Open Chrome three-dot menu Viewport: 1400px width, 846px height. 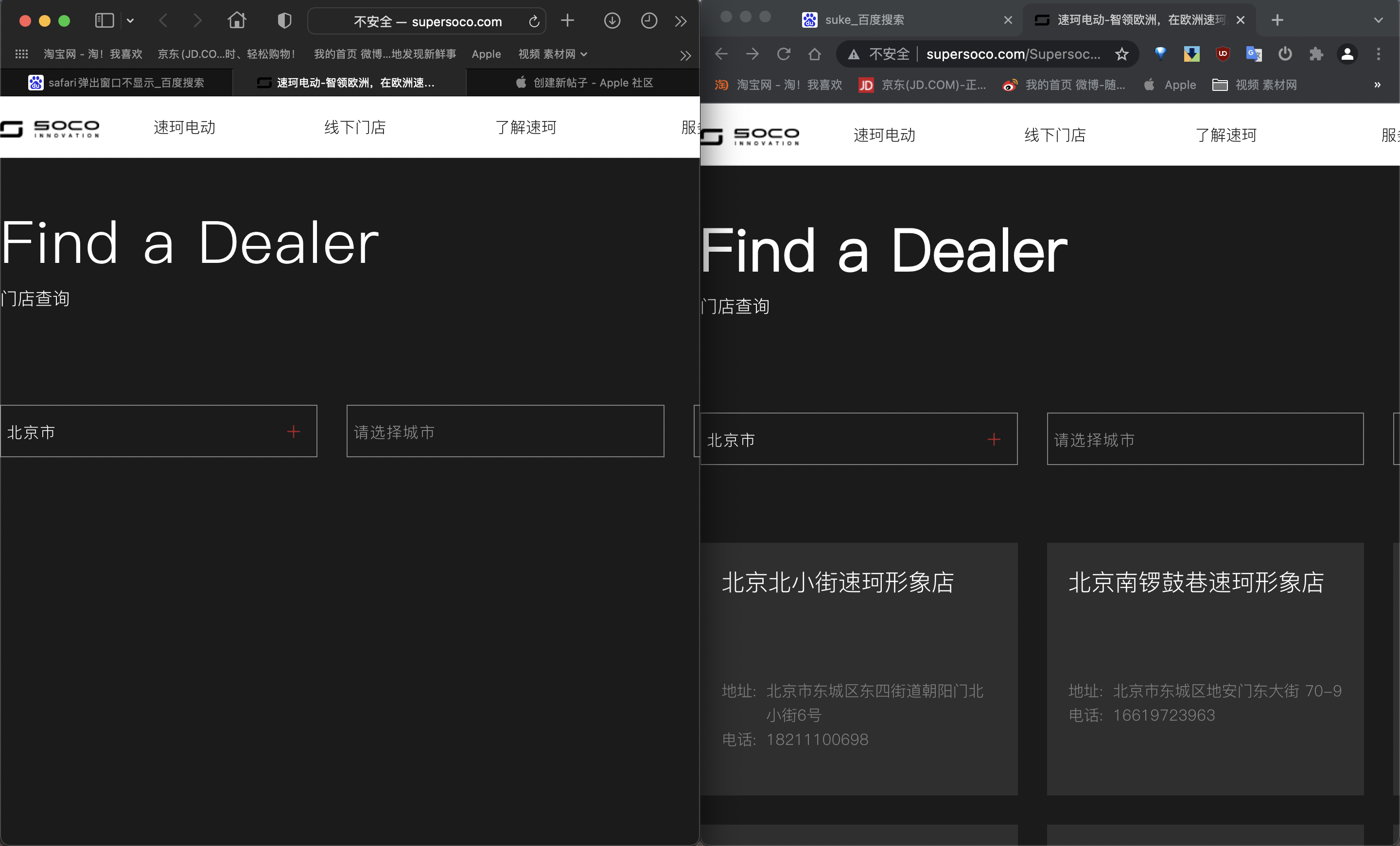(x=1379, y=54)
